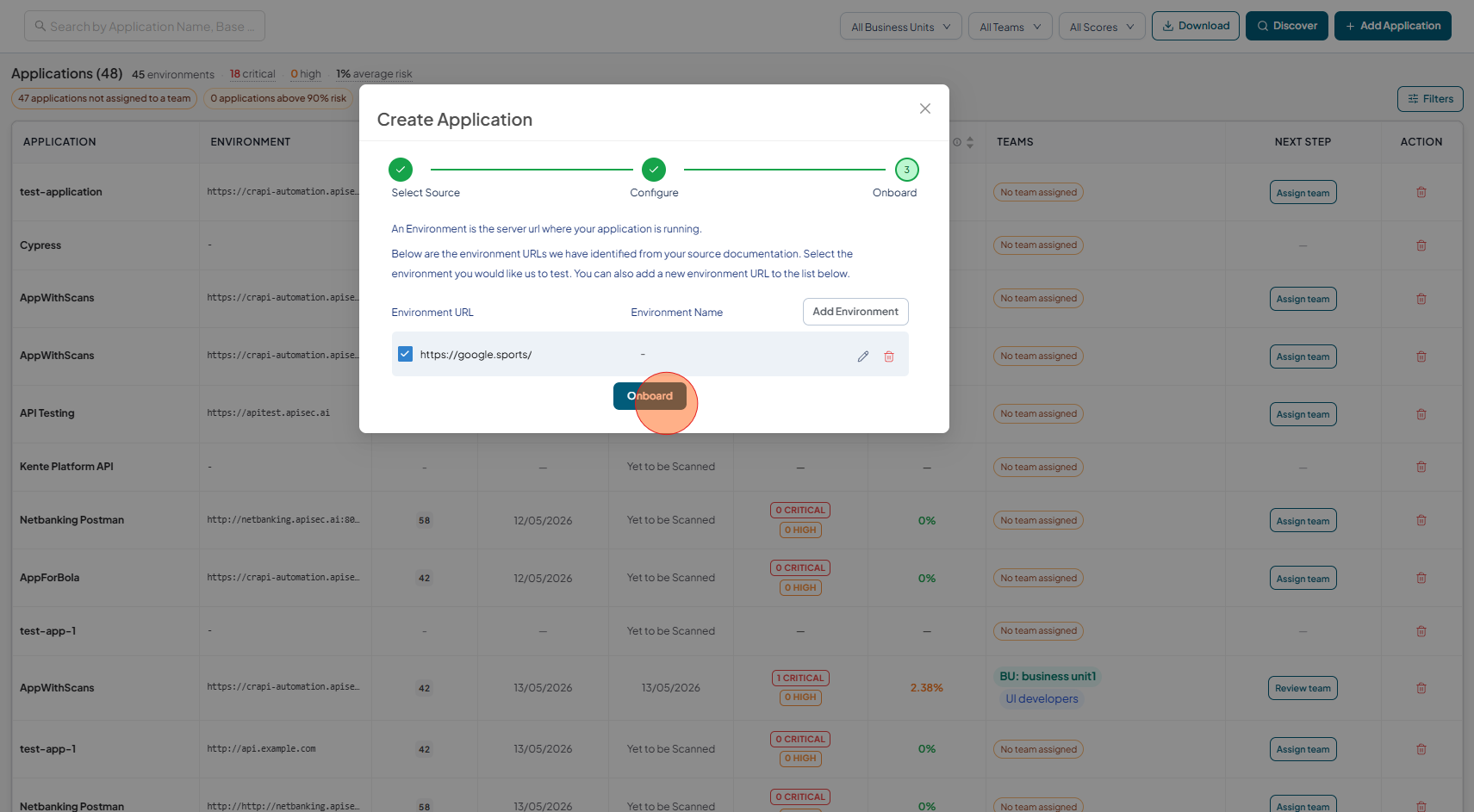Go to the Configure step

point(654,170)
